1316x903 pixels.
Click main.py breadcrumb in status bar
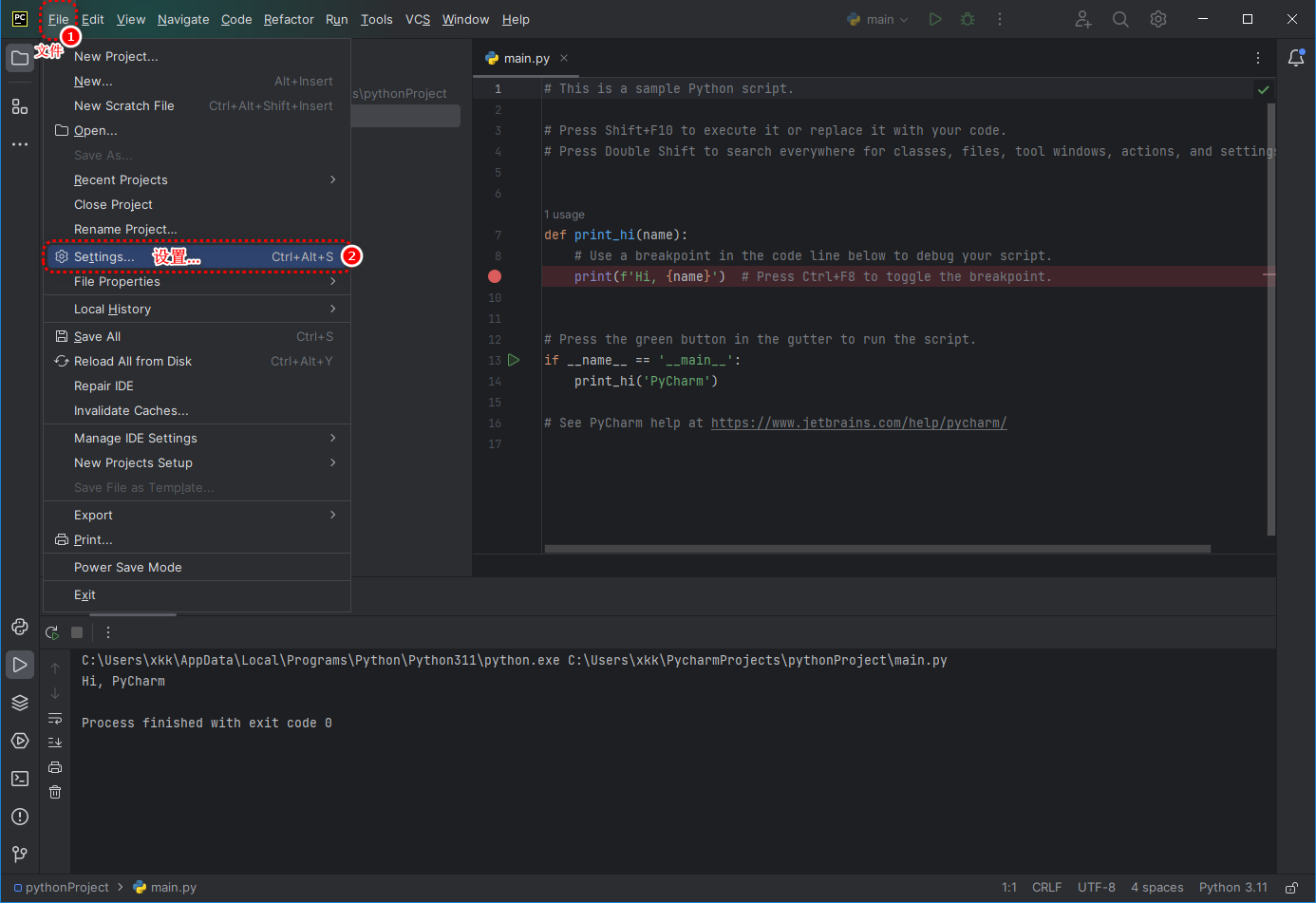click(165, 888)
